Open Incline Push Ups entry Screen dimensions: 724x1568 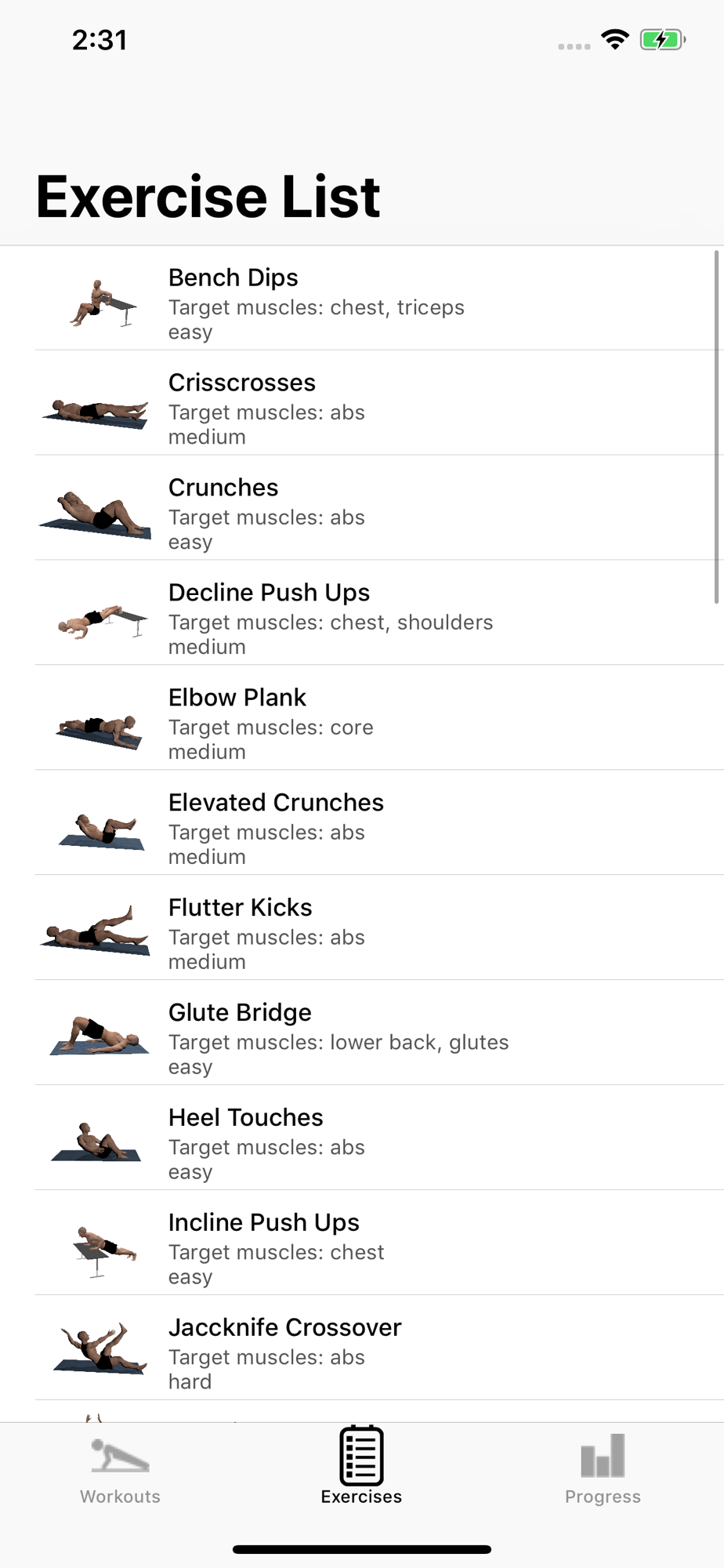[x=379, y=1243]
